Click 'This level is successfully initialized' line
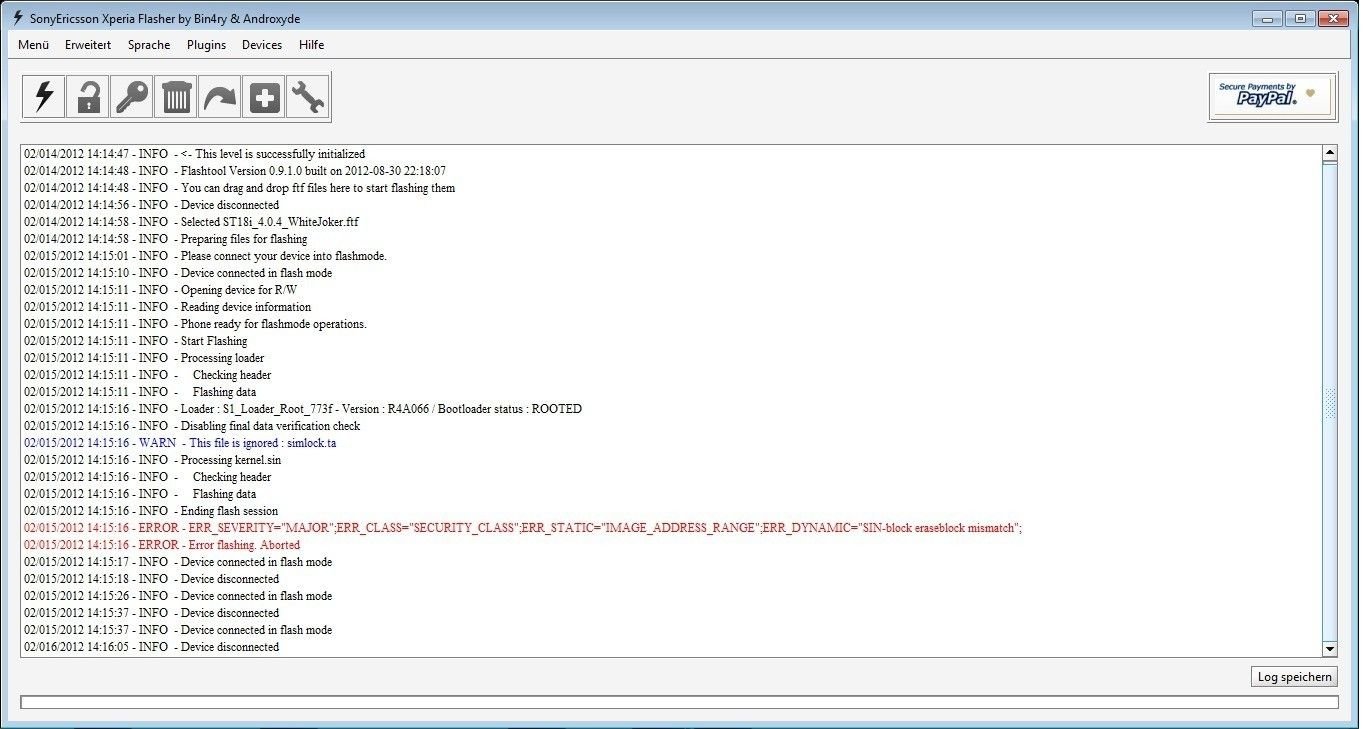The width and height of the screenshot is (1366, 729). [x=195, y=154]
